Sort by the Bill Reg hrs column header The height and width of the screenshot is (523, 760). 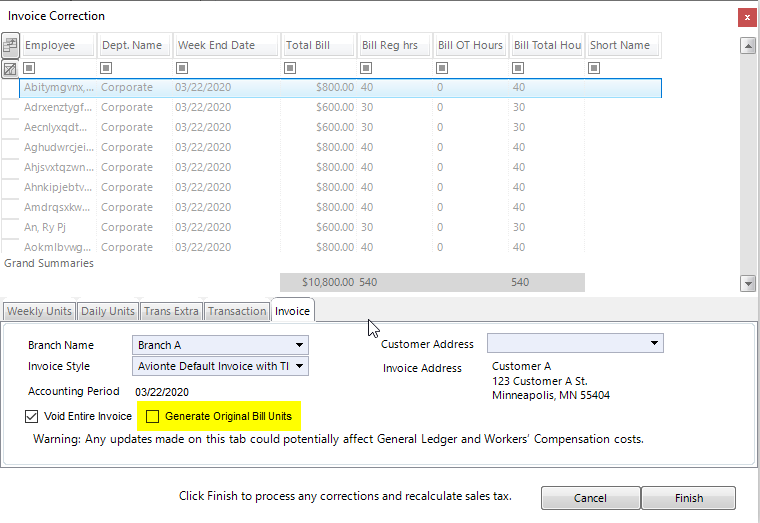click(395, 45)
